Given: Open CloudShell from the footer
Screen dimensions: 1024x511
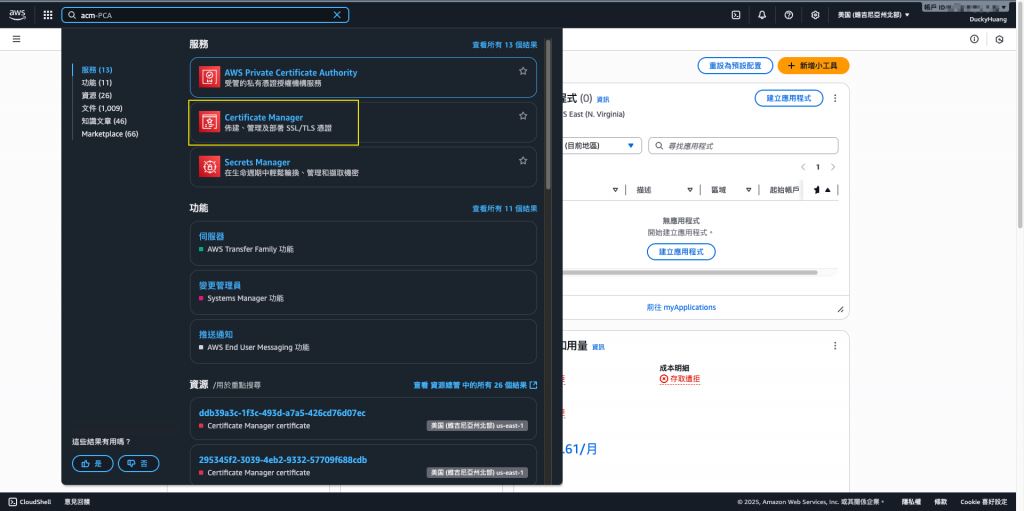Looking at the screenshot, I should (x=30, y=502).
